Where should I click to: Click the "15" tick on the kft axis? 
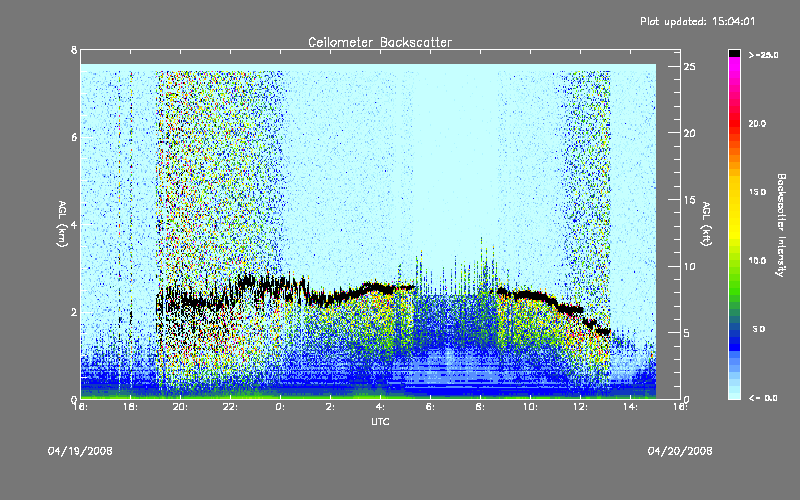click(690, 200)
